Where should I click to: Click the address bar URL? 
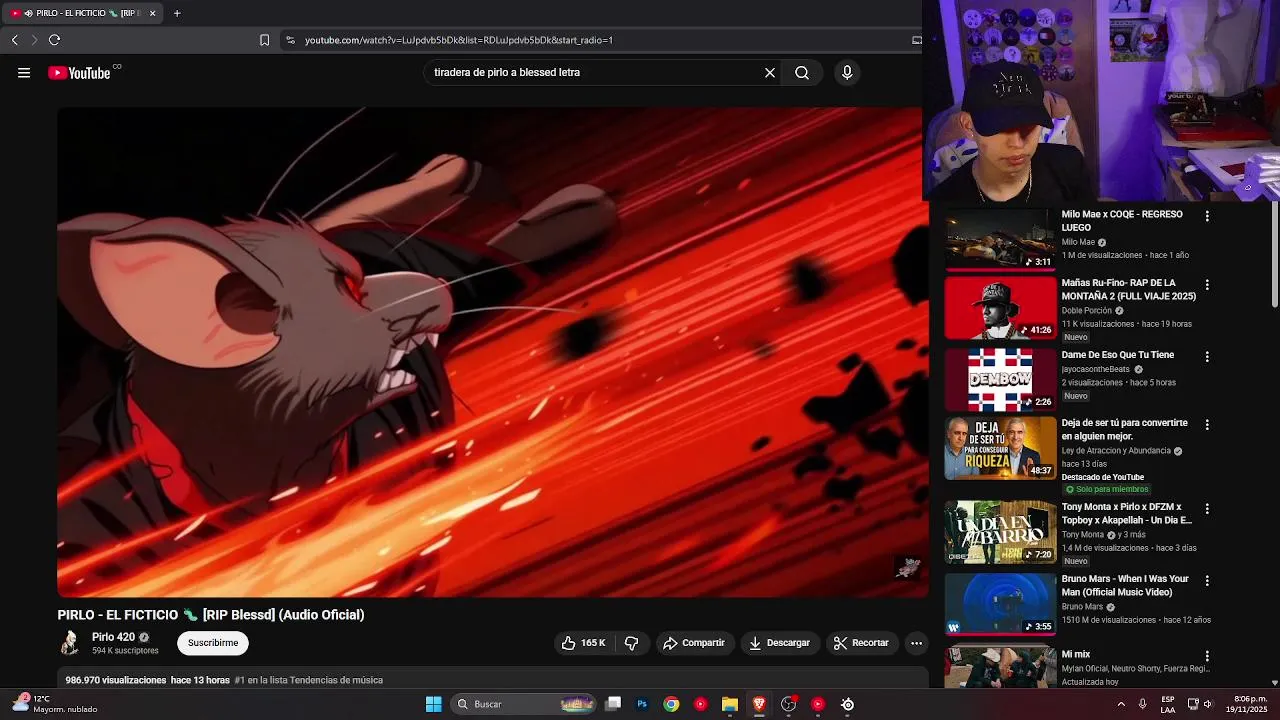point(459,40)
